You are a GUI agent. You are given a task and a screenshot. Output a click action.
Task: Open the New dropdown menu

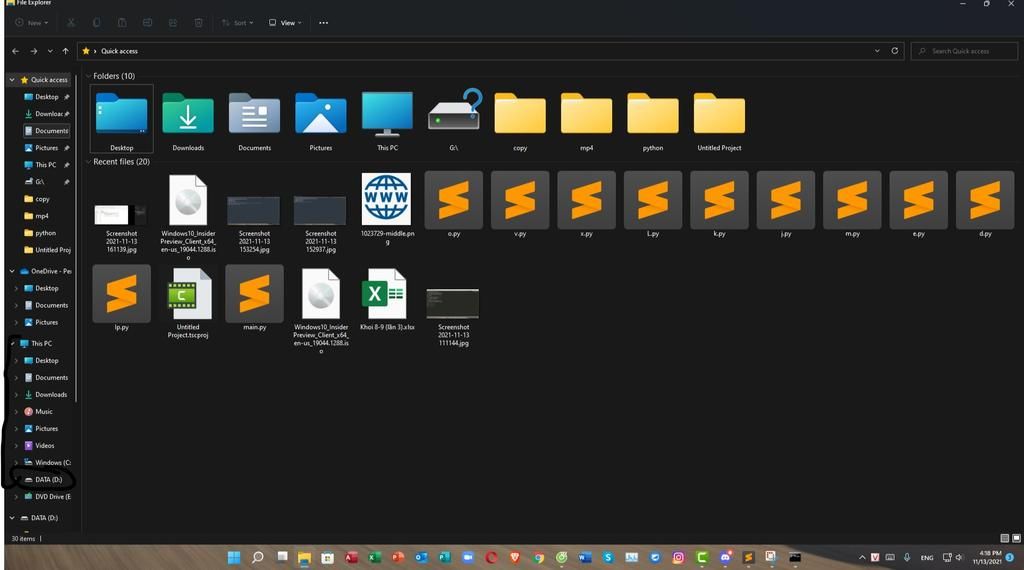click(x=31, y=23)
